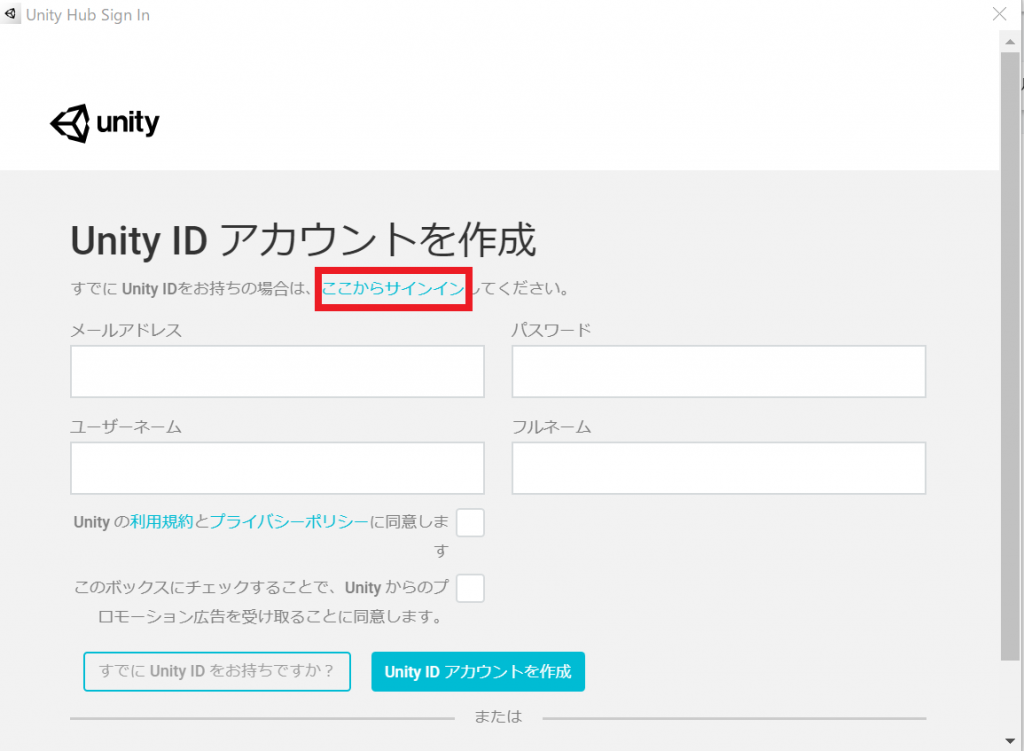Click the または divider label
The height and width of the screenshot is (751, 1024).
[498, 717]
